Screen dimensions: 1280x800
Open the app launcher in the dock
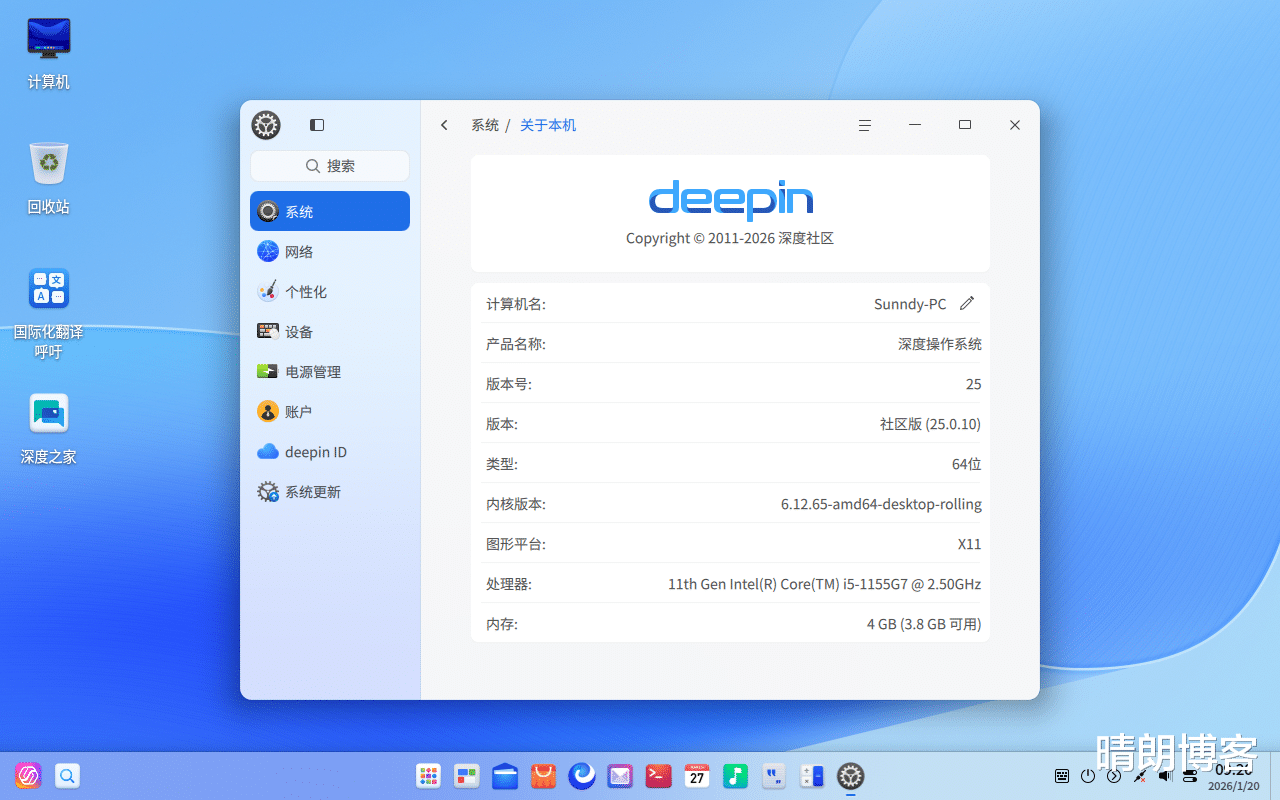pos(428,776)
